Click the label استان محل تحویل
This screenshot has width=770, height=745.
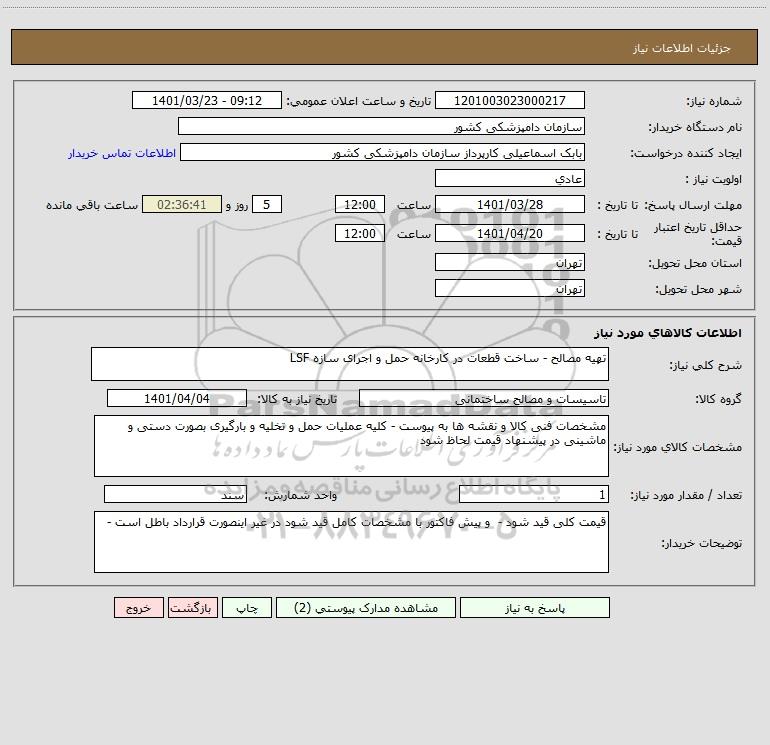click(695, 264)
